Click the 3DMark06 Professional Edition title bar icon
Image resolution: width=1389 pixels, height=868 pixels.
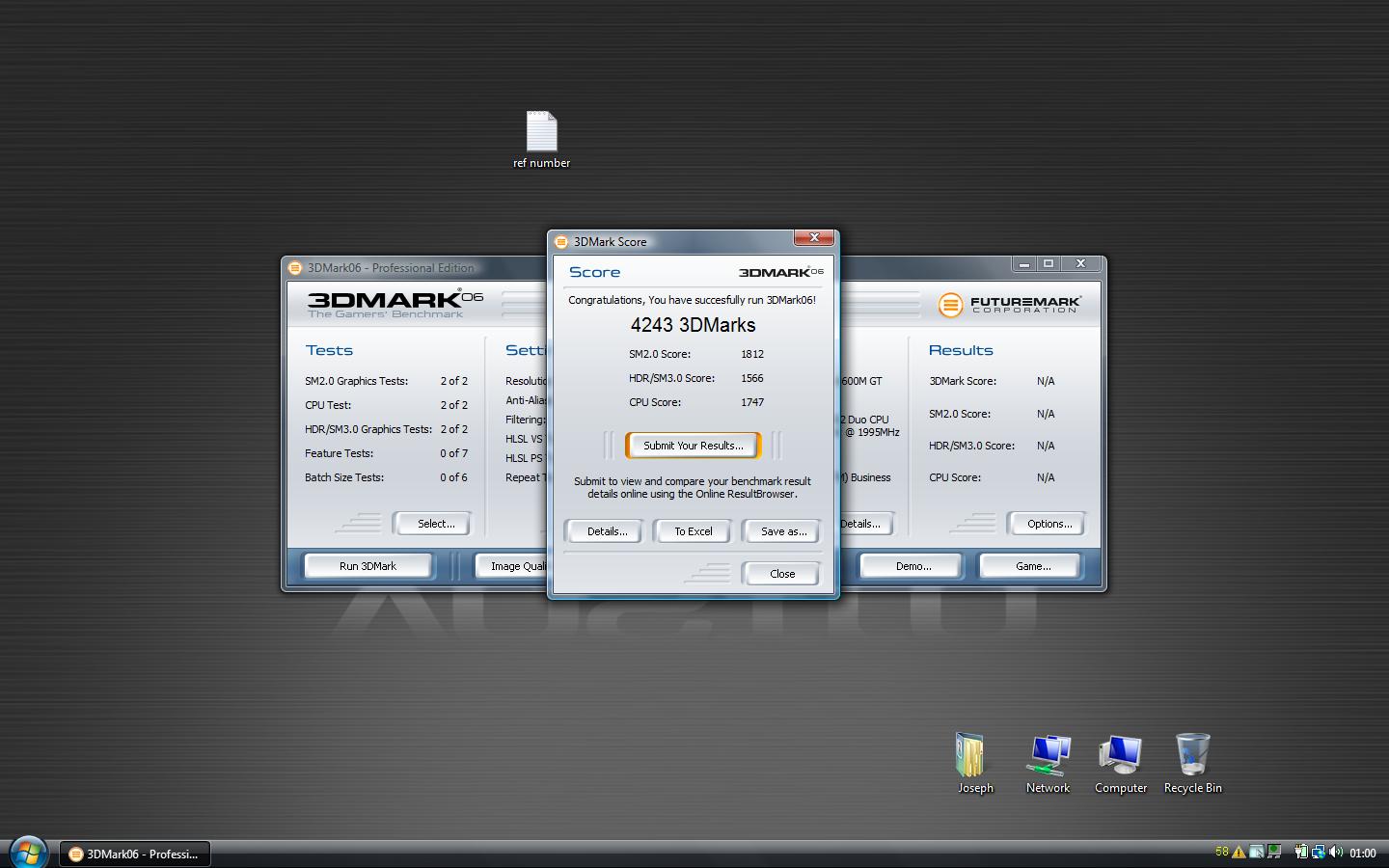(x=295, y=268)
